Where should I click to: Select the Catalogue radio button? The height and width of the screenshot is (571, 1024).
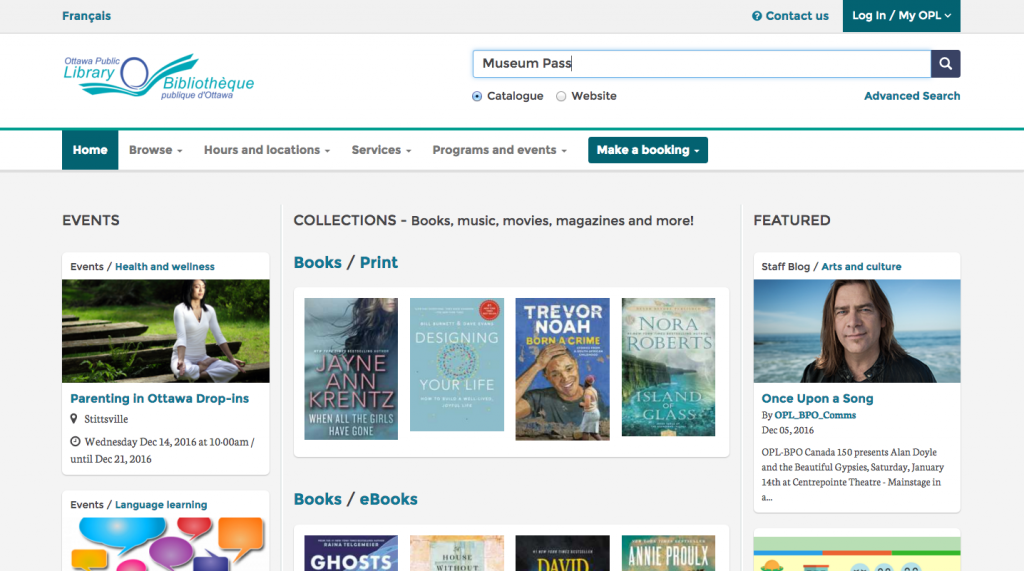tap(477, 97)
